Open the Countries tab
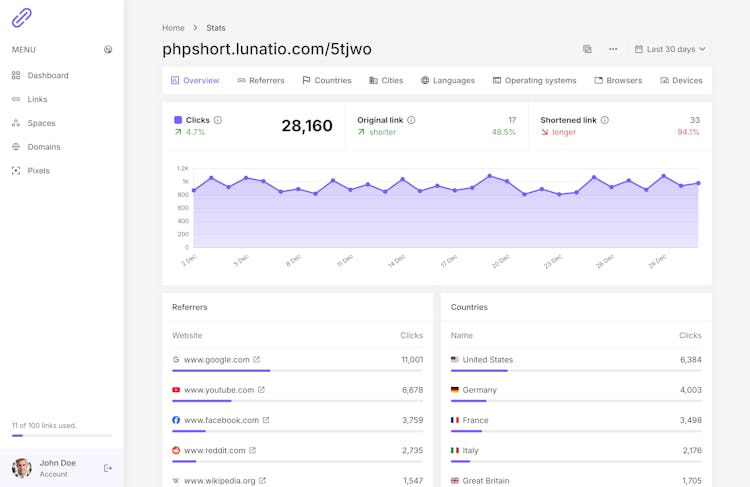The image size is (750, 487). (x=326, y=80)
